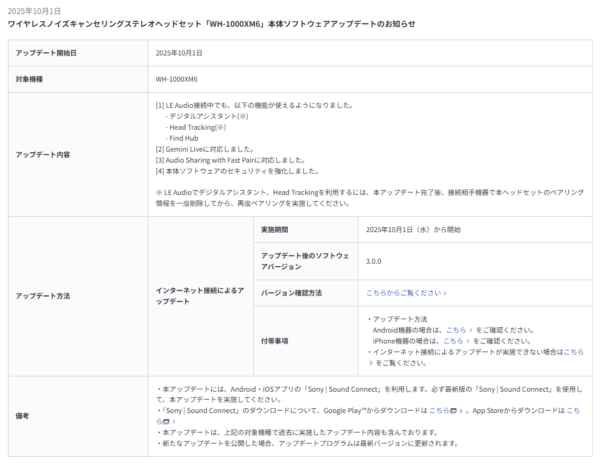Open the こちら link for failed internet updates
This screenshot has height=466, width=600.
pyautogui.click(x=573, y=352)
